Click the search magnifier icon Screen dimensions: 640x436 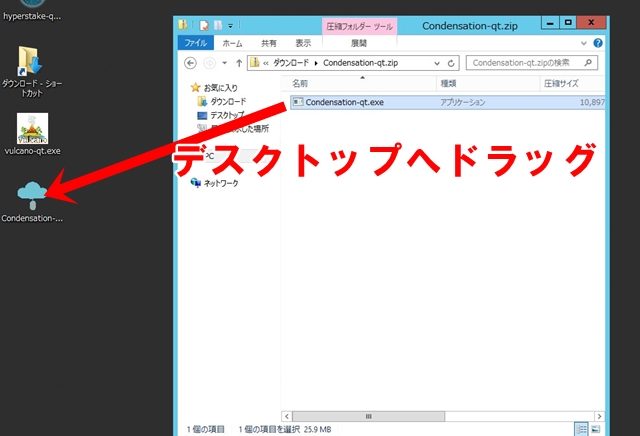[x=588, y=62]
